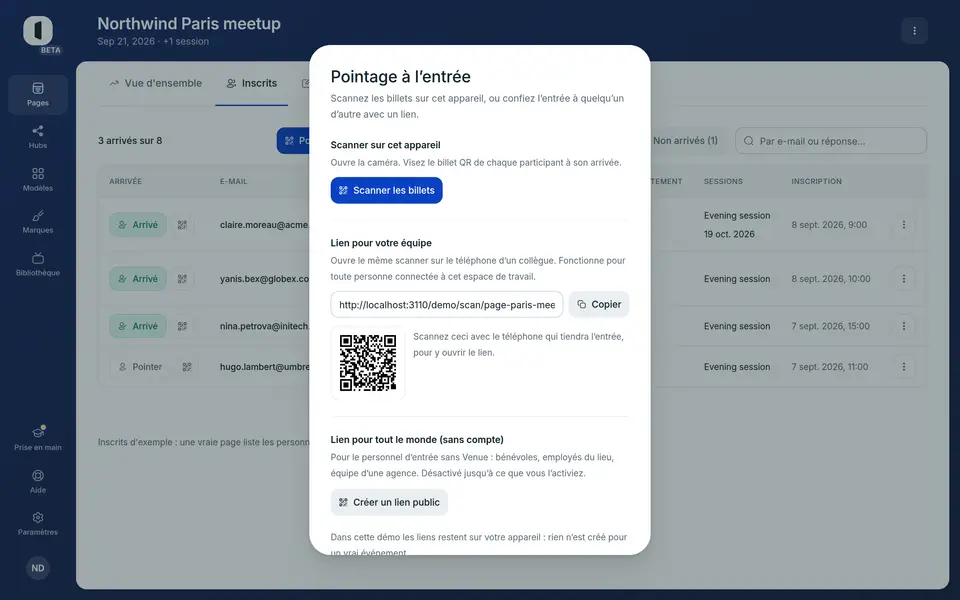
Task: Open Prise en main guide
Action: tap(38, 439)
